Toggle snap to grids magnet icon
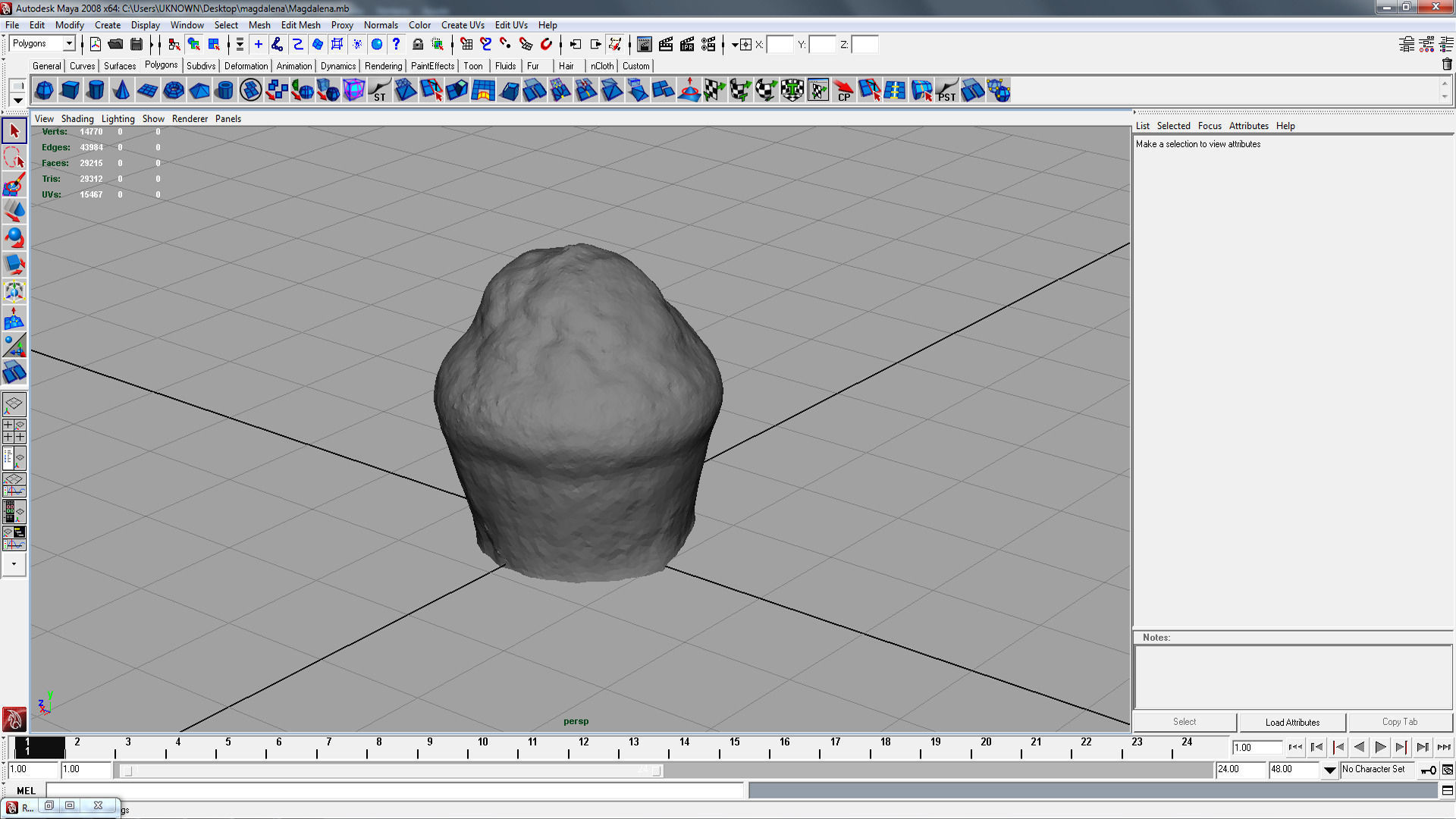The width and height of the screenshot is (1456, 819). click(x=466, y=44)
